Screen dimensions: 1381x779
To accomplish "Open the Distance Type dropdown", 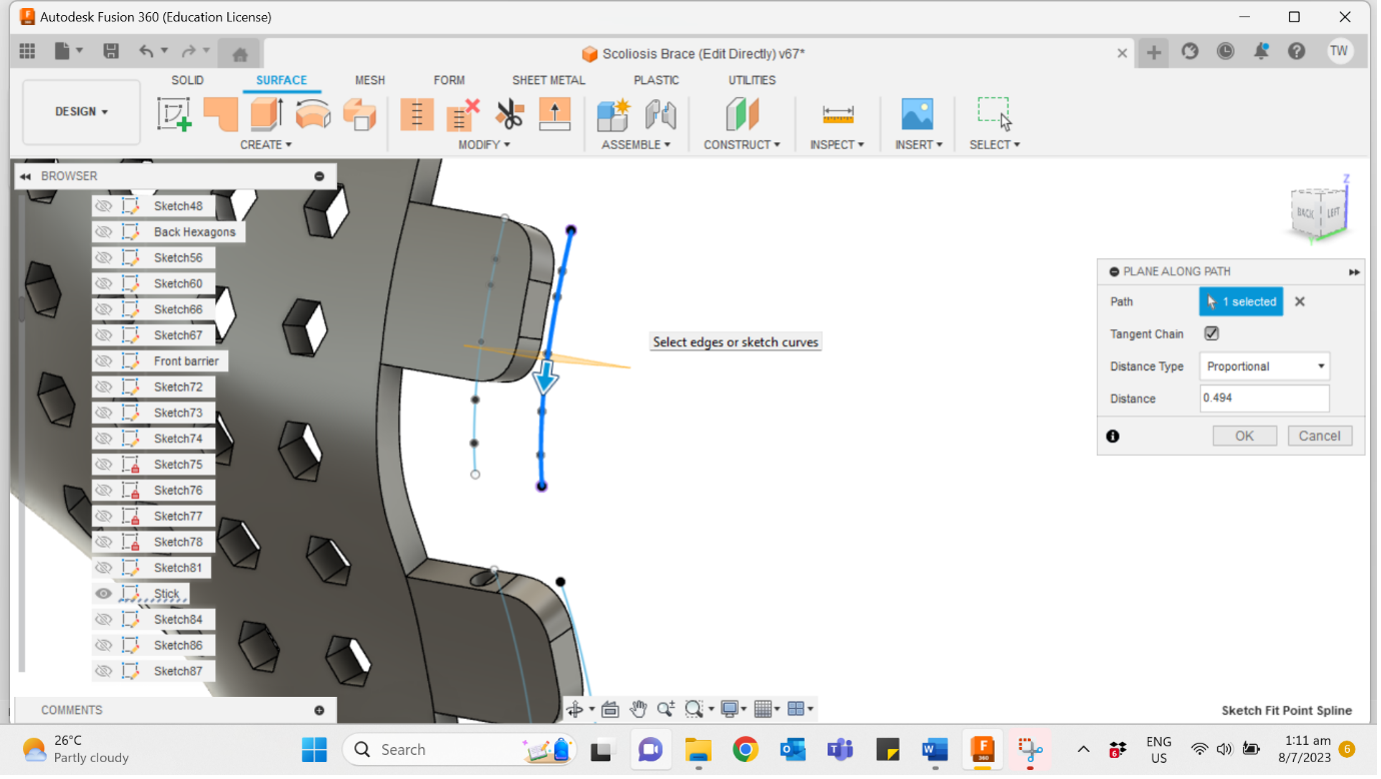I will pos(1264,366).
